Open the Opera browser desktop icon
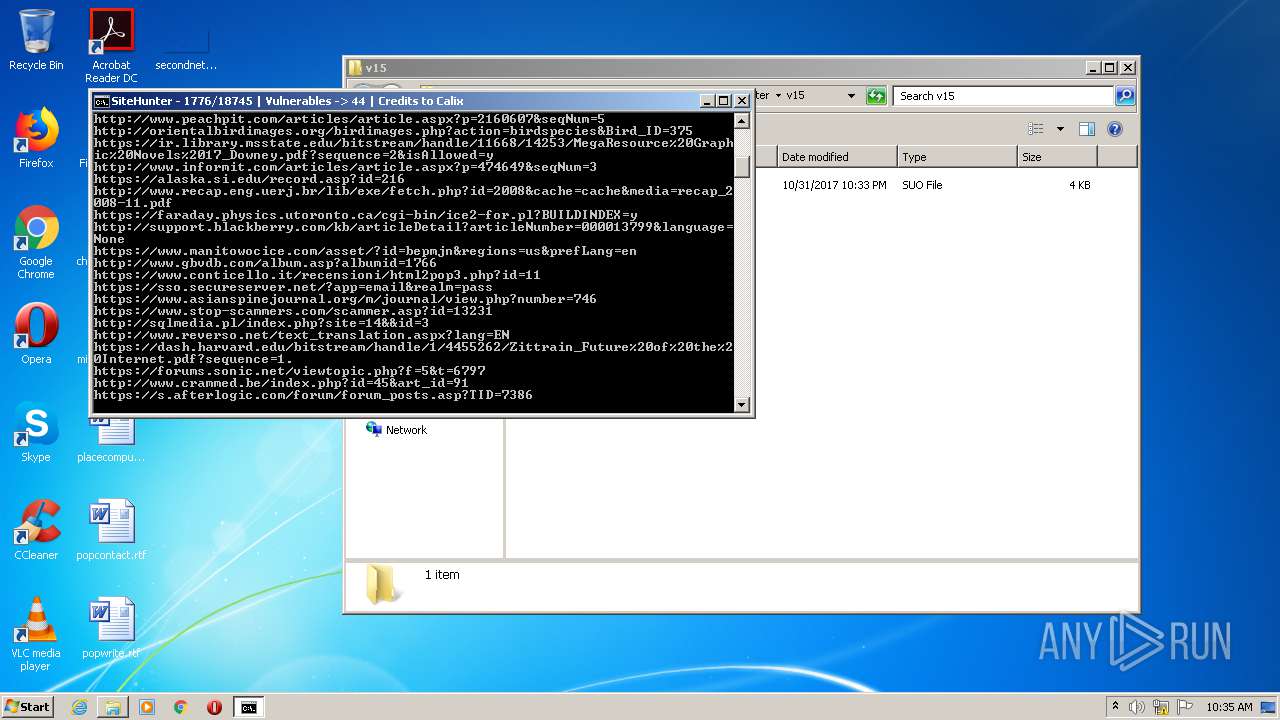The height and width of the screenshot is (720, 1280). (x=36, y=334)
